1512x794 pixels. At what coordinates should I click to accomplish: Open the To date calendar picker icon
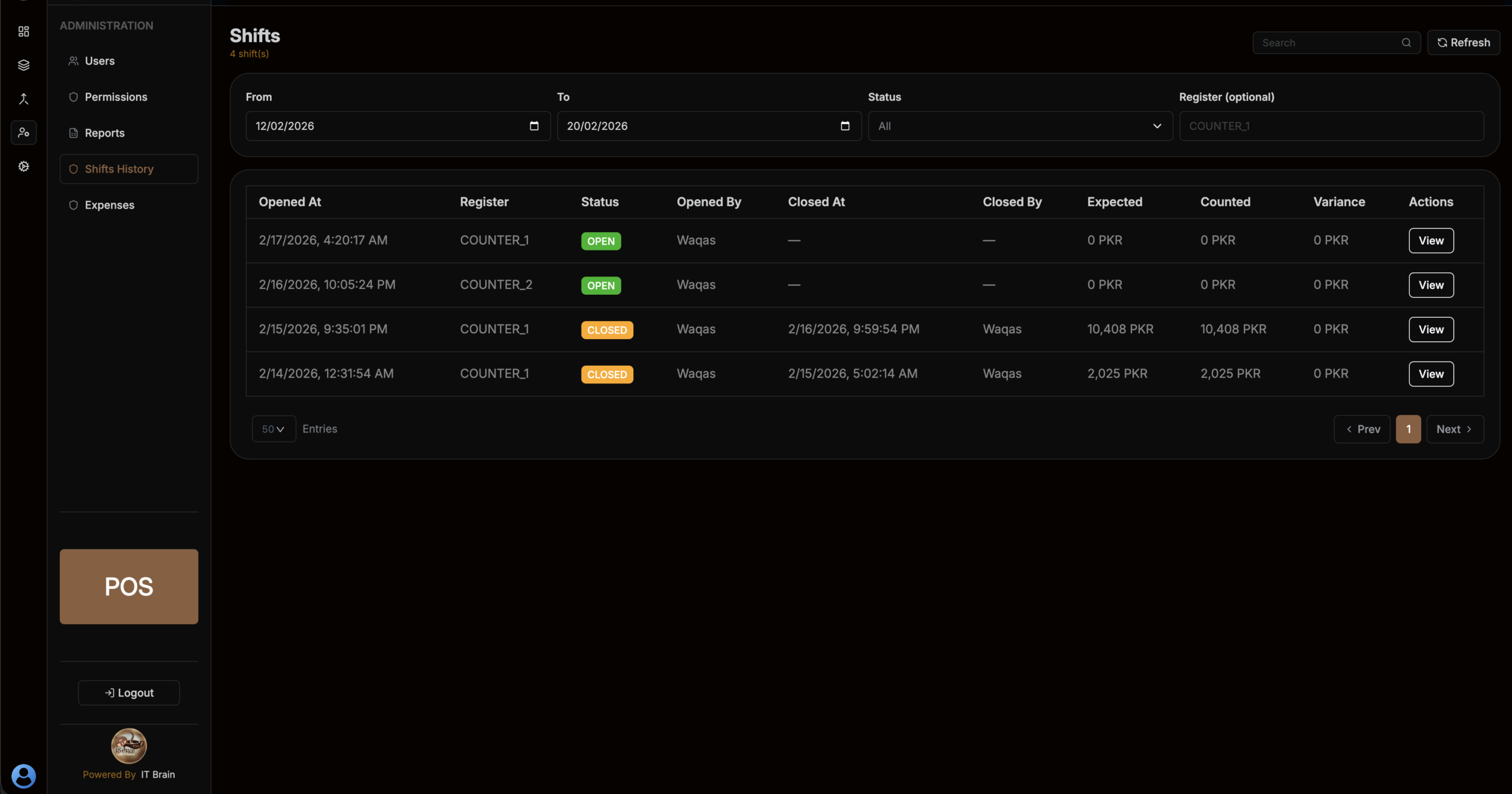(845, 126)
